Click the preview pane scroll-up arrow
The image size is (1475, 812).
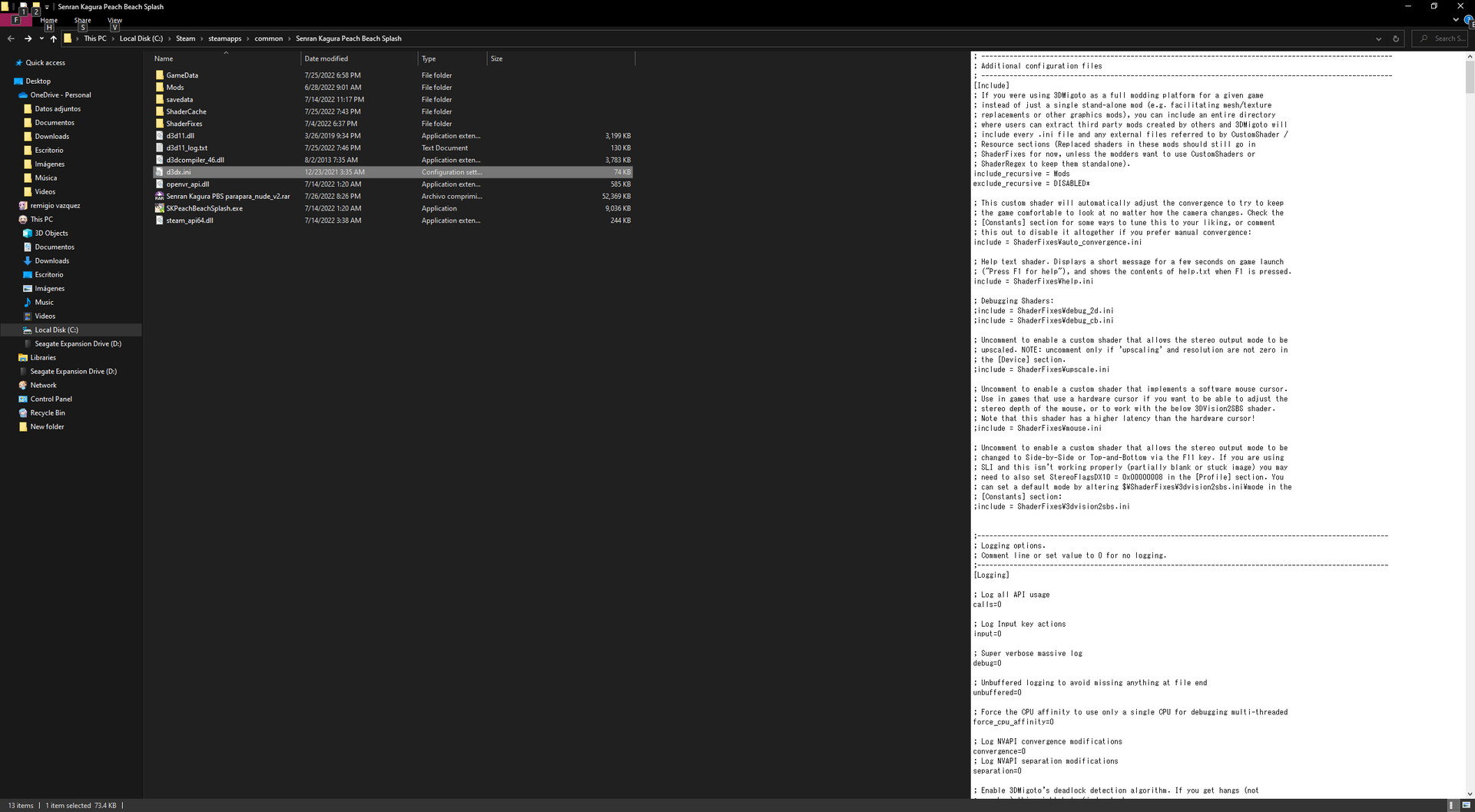click(1470, 56)
